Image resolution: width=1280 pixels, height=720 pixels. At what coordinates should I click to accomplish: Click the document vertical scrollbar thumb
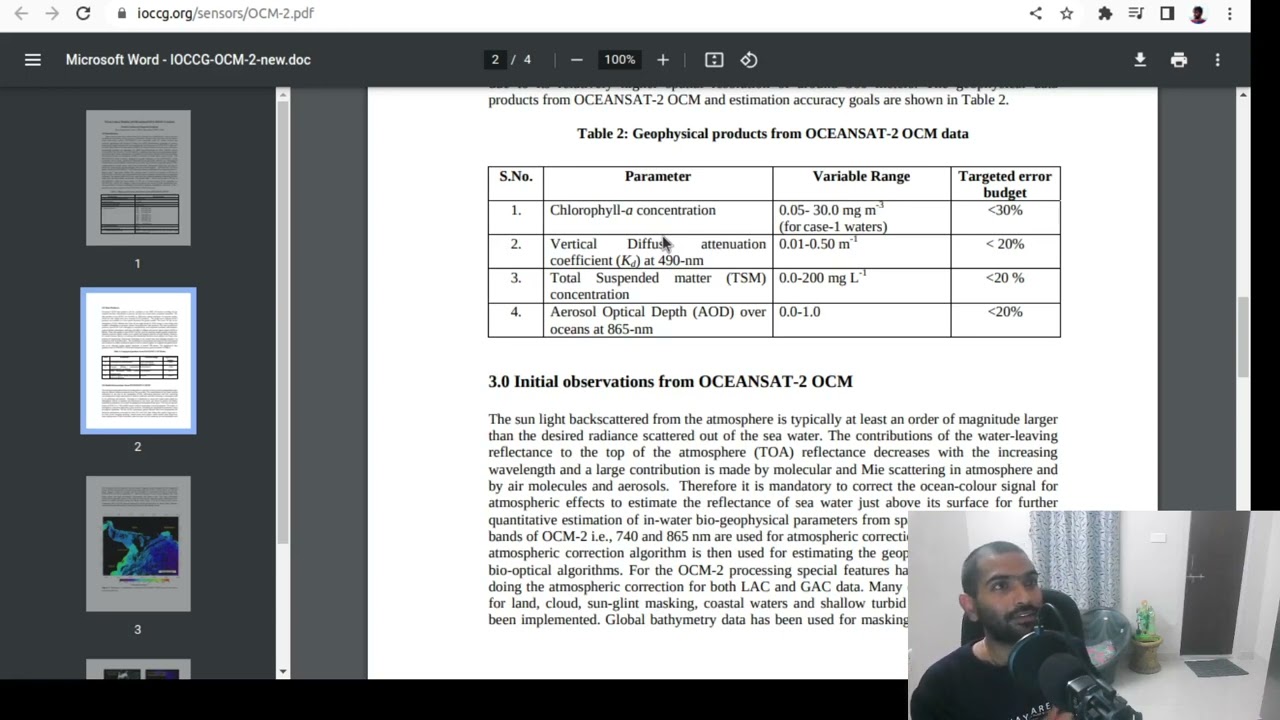click(x=1243, y=336)
